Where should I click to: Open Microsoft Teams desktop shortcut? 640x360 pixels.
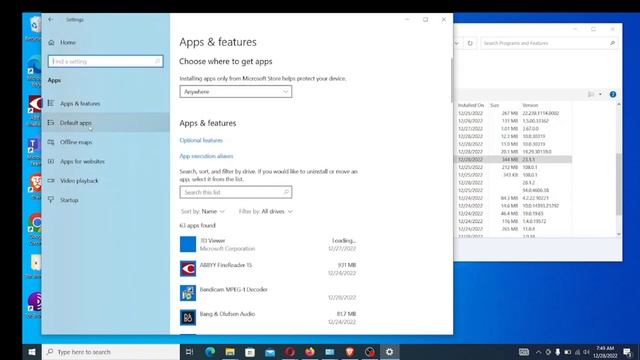click(x=34, y=151)
